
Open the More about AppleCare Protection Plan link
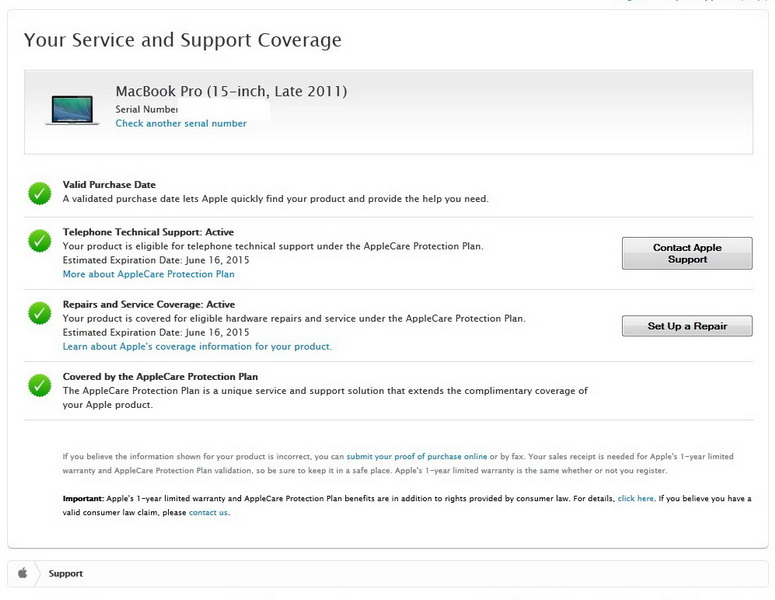[x=148, y=274]
